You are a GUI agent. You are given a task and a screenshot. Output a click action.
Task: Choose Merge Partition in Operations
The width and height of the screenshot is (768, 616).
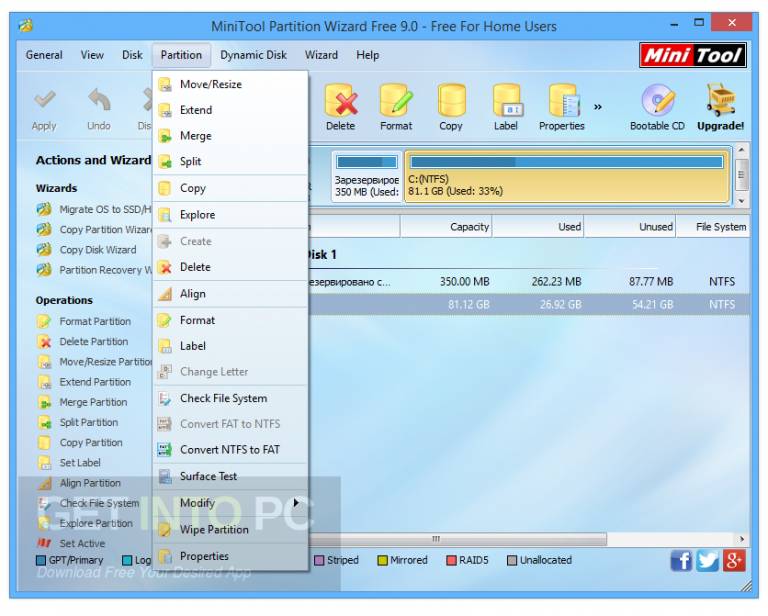click(x=82, y=402)
